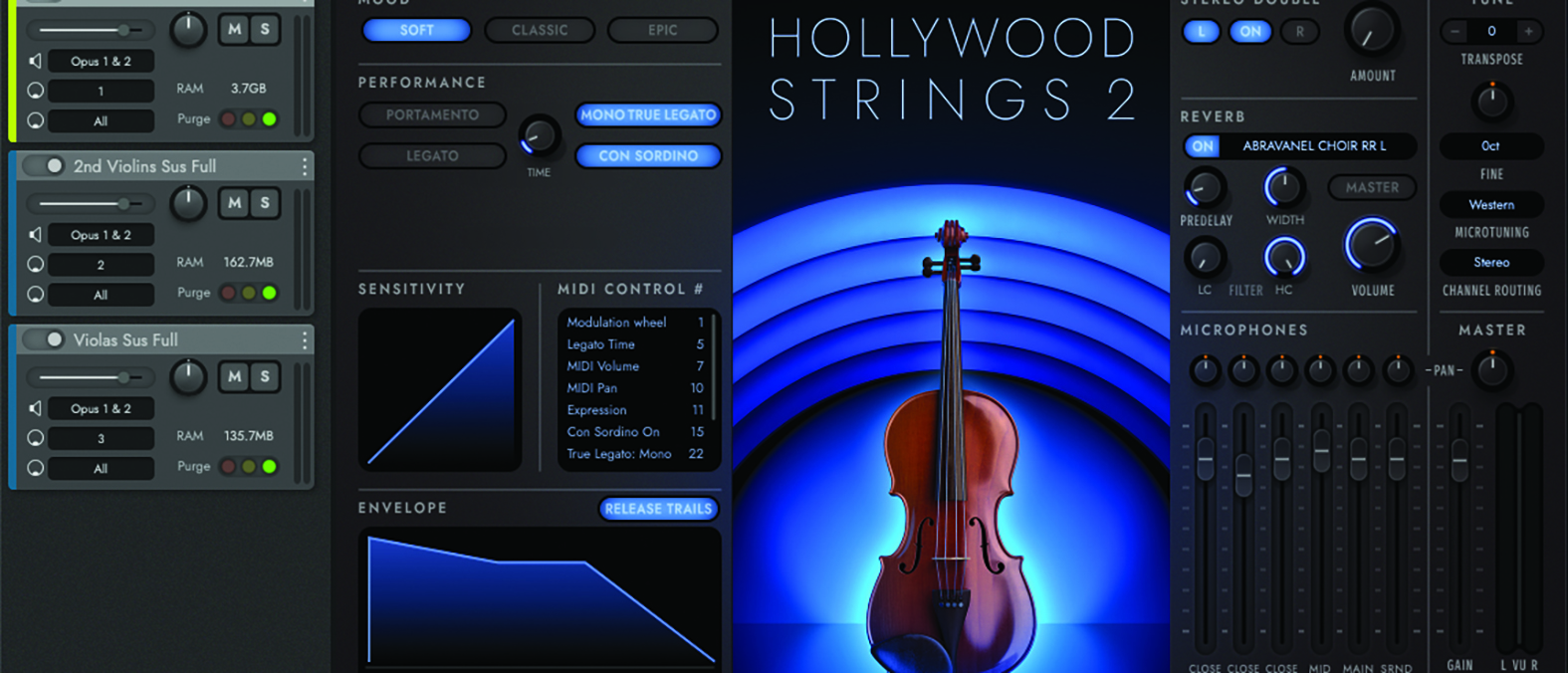Click the stereo double AMOUNT knob
The image size is (1568, 673).
(x=1371, y=31)
